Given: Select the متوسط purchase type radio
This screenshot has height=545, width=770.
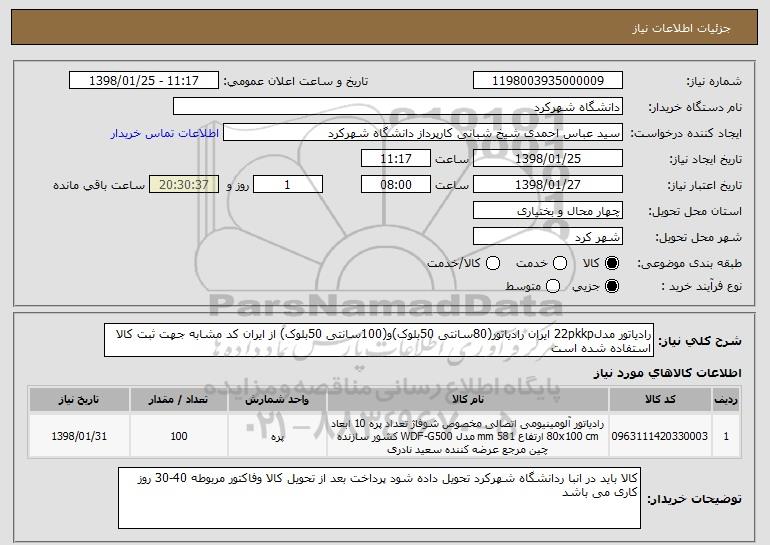Looking at the screenshot, I should pos(553,286).
